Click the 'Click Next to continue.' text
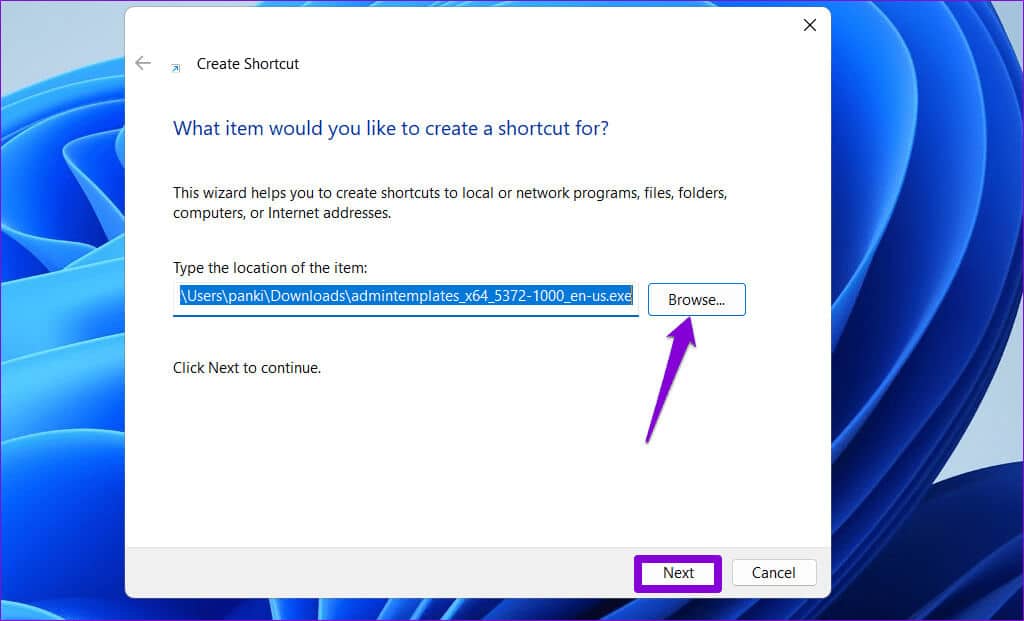 [247, 368]
